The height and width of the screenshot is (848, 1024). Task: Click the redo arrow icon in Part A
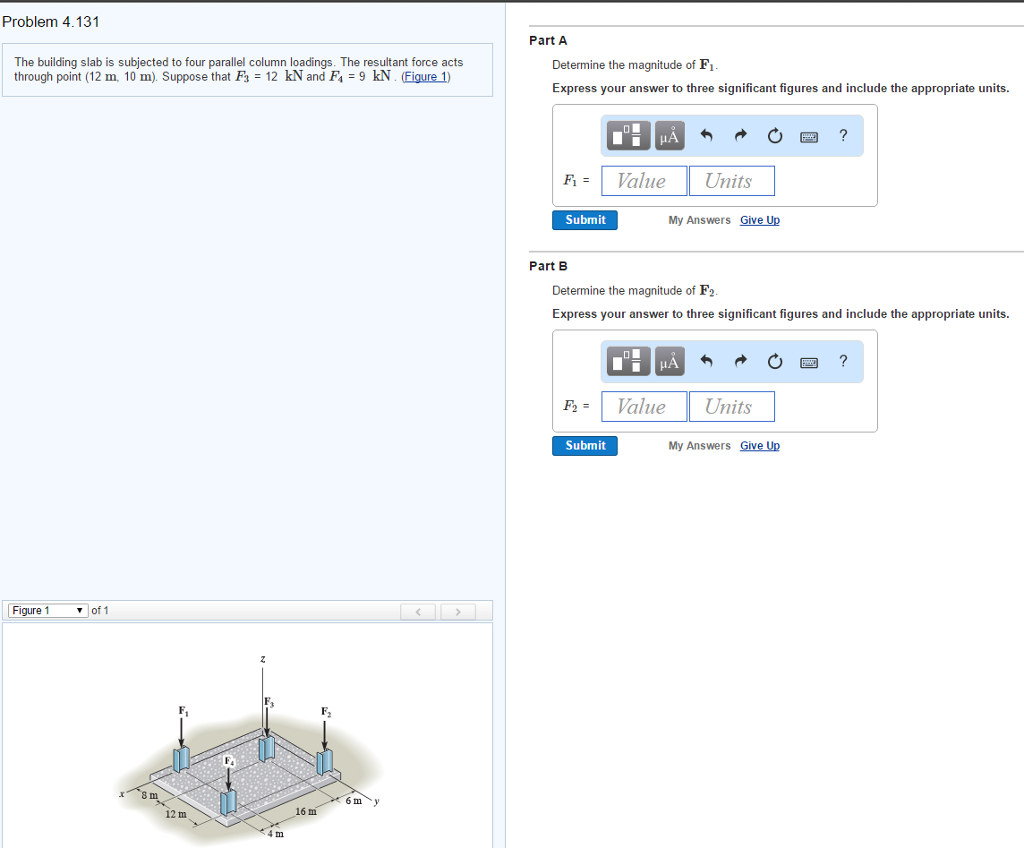click(x=740, y=135)
